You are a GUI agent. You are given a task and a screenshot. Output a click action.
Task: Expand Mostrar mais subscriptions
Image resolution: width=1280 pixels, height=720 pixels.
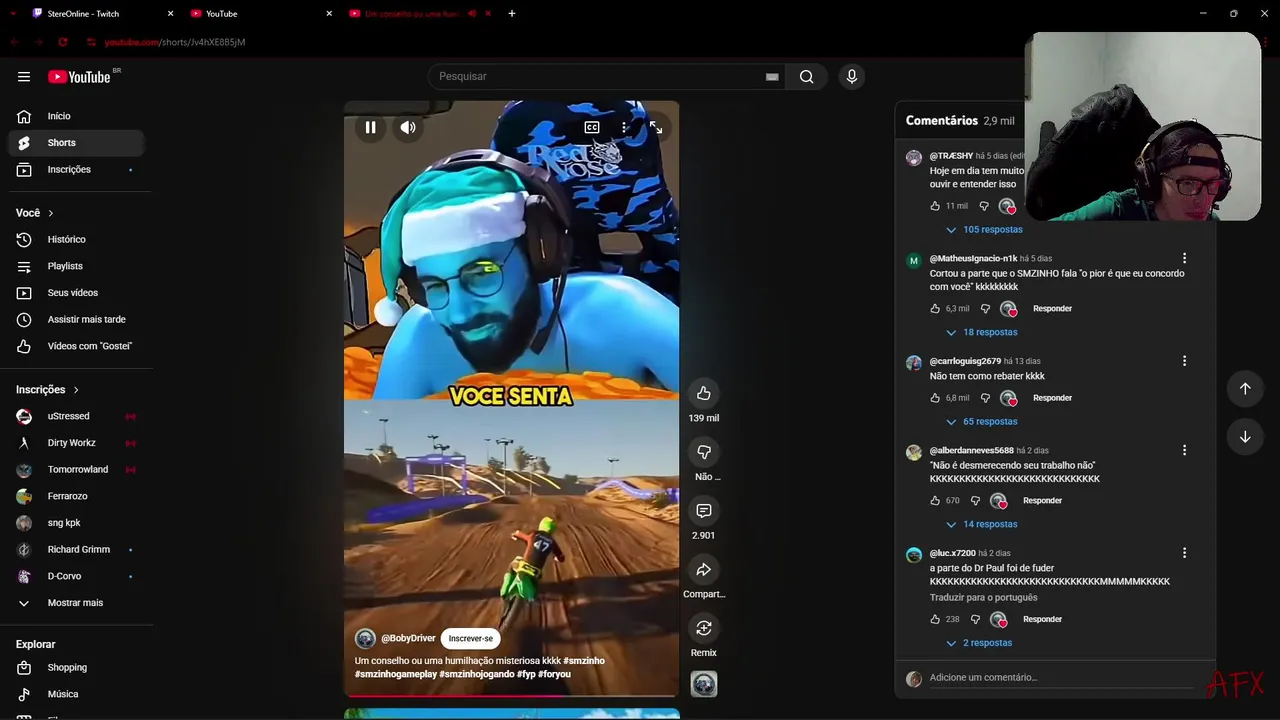76,603
